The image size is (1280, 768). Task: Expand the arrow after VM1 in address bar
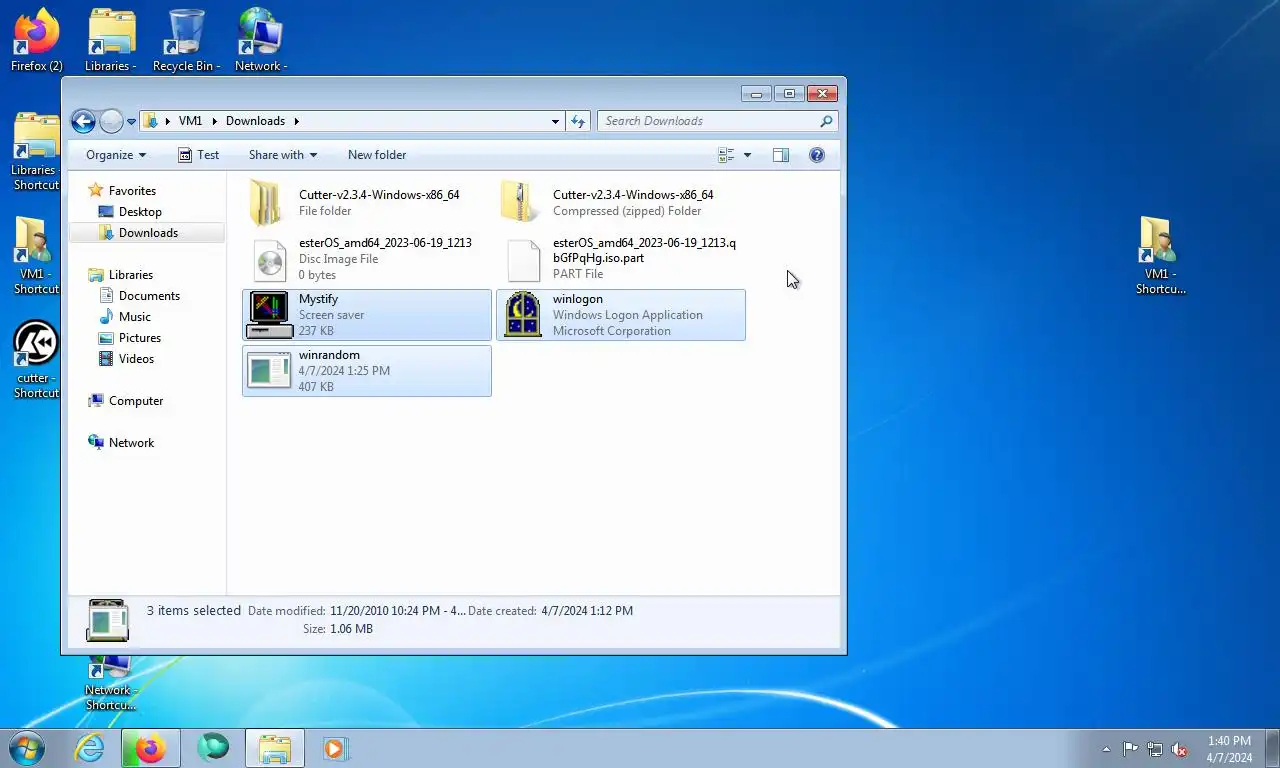pyautogui.click(x=214, y=121)
